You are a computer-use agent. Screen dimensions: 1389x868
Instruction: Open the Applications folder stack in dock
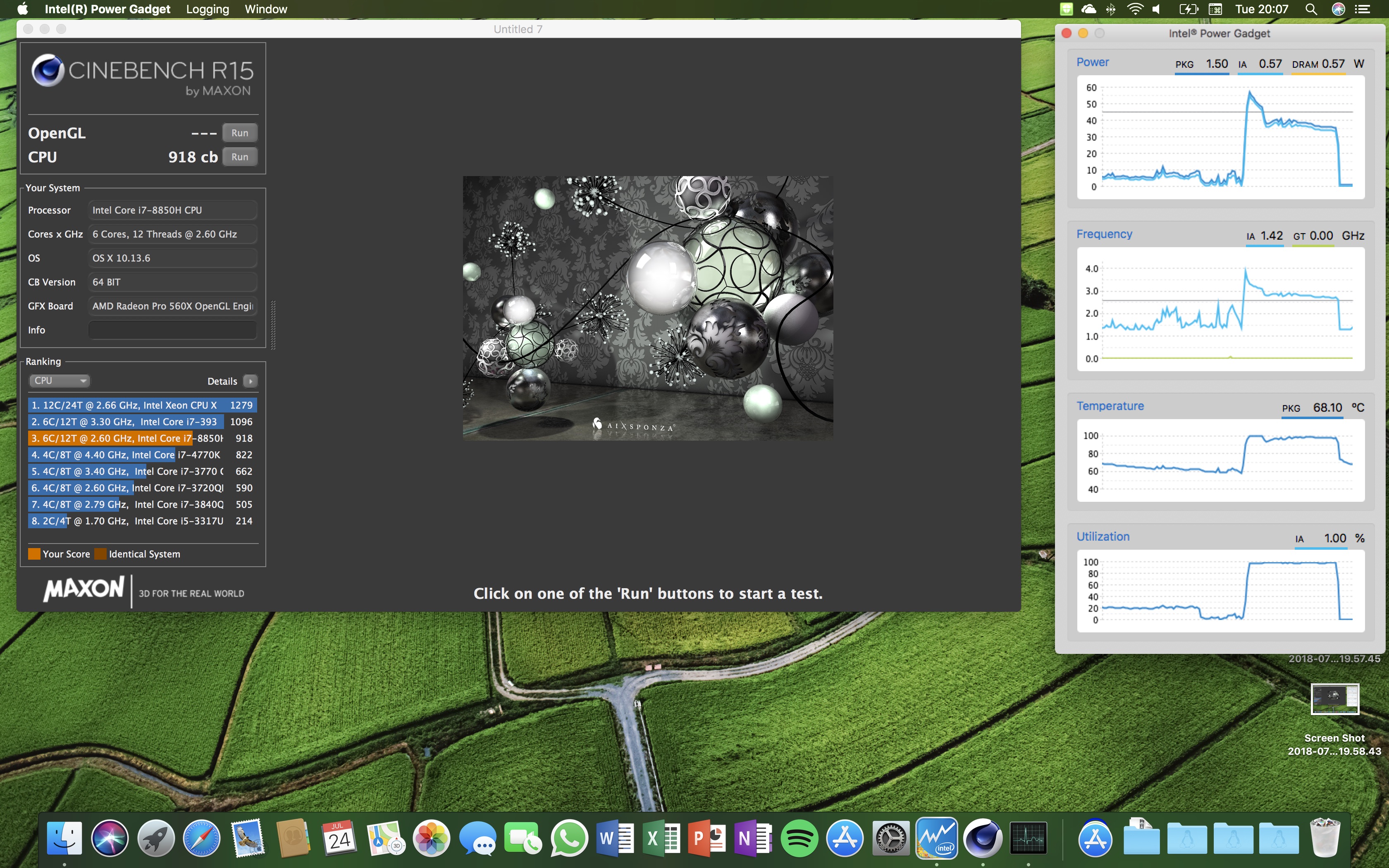pyautogui.click(x=1095, y=838)
